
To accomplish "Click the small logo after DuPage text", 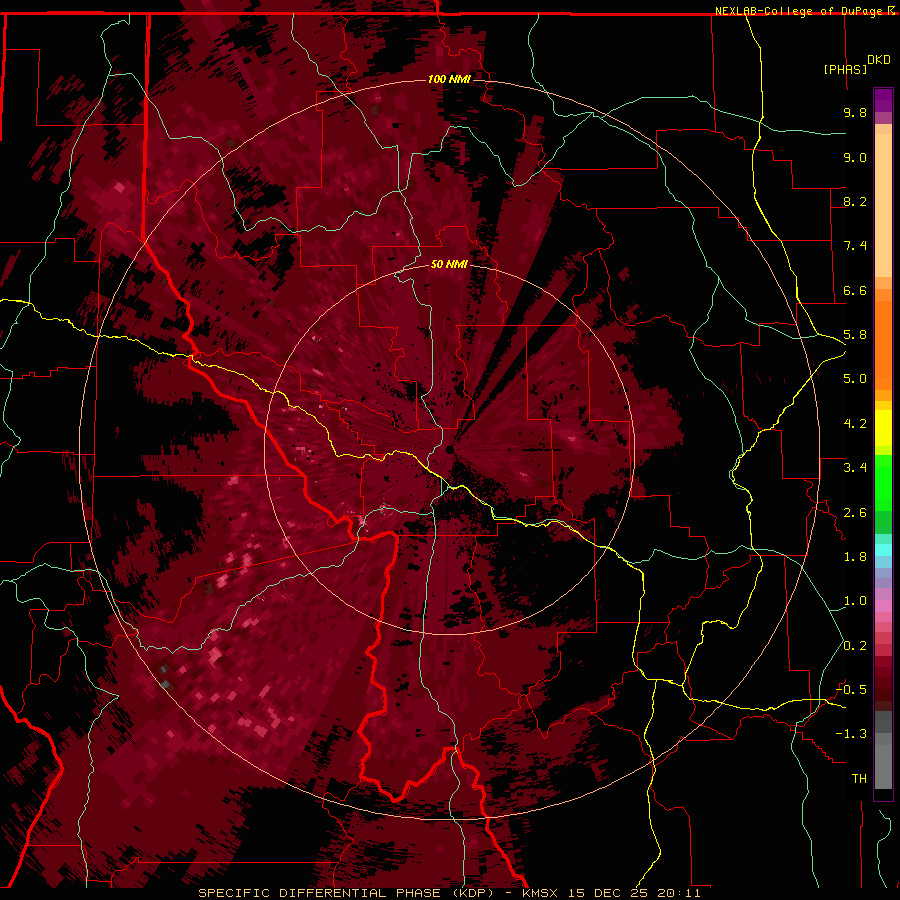I will (891, 11).
